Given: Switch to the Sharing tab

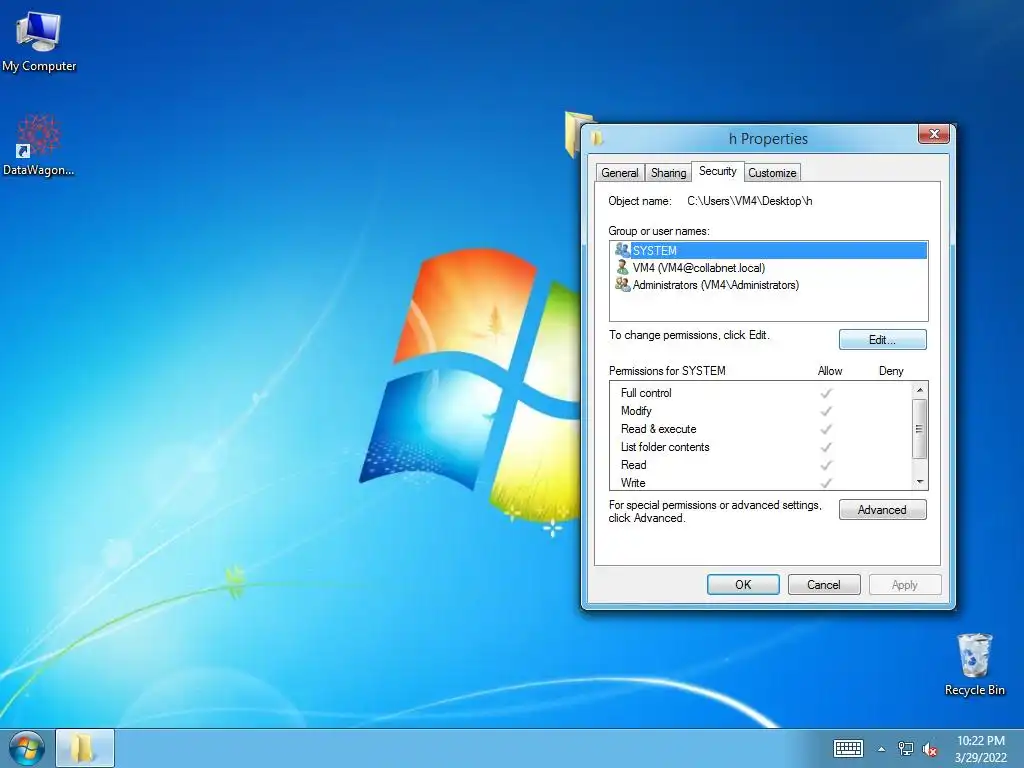Looking at the screenshot, I should (668, 173).
